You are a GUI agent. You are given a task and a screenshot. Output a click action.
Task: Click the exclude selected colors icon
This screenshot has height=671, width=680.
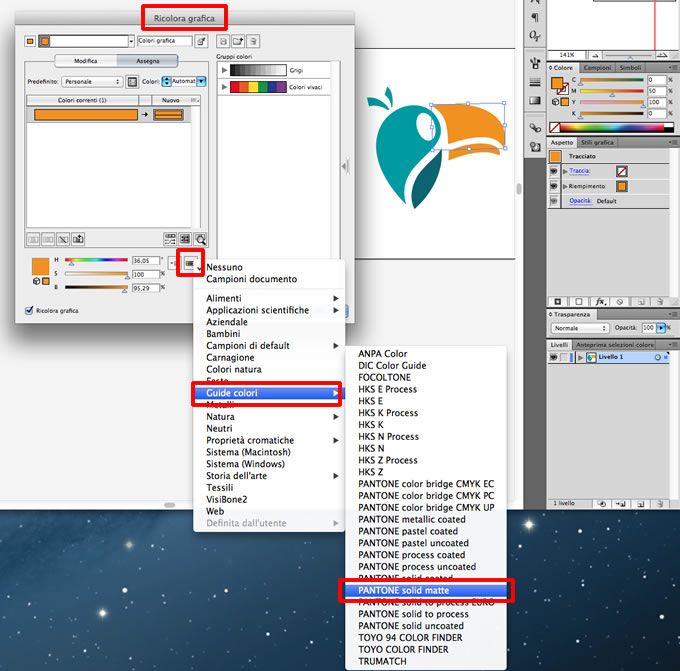click(x=63, y=239)
